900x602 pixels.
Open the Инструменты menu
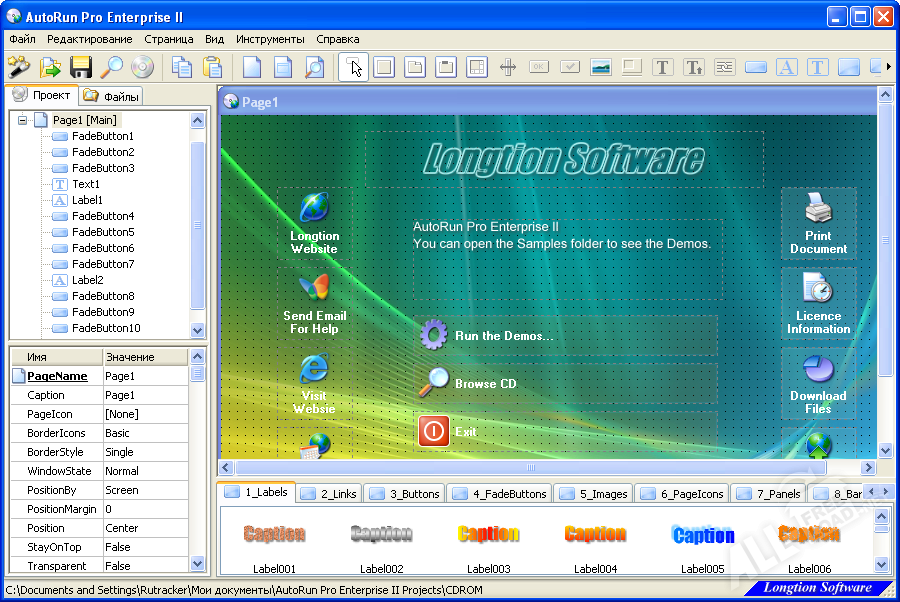pyautogui.click(x=270, y=39)
